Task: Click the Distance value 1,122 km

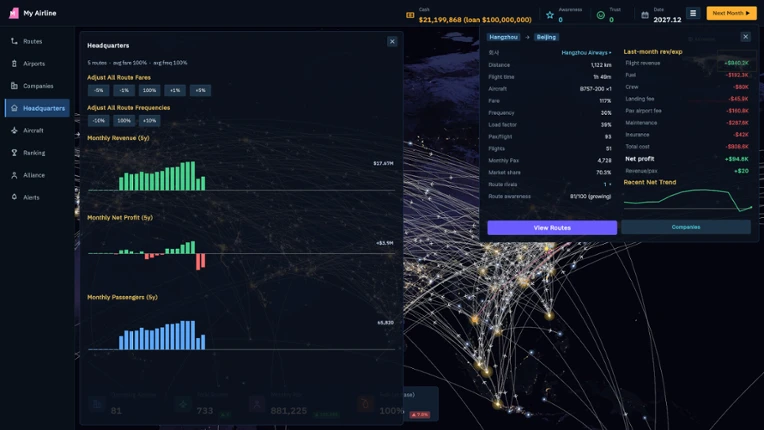Action: click(601, 65)
